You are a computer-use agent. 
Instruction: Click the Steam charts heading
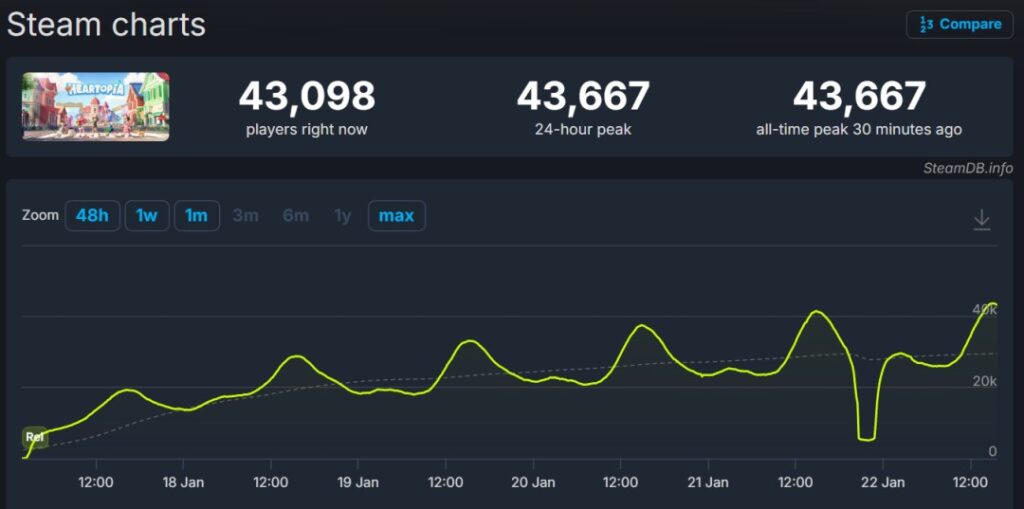coord(106,24)
